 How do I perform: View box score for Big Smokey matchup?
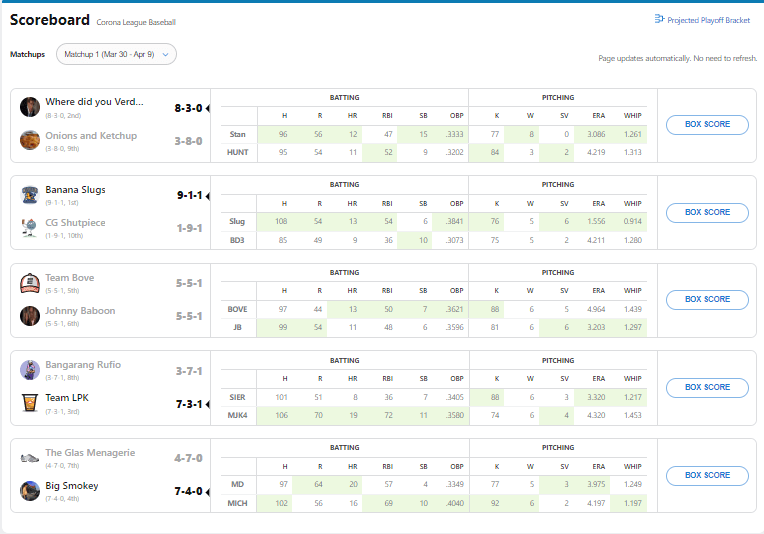click(x=707, y=475)
